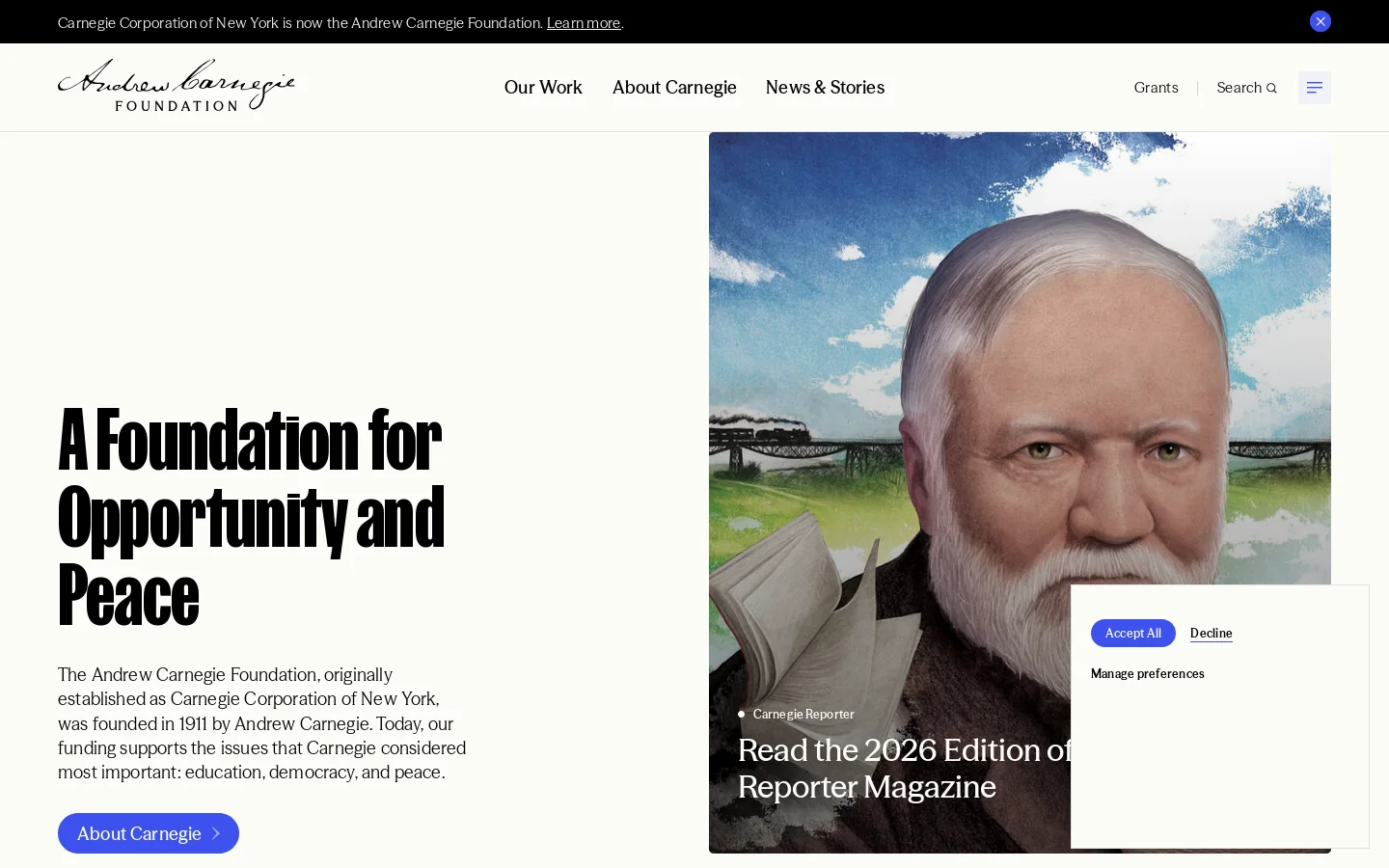Image resolution: width=1389 pixels, height=868 pixels.
Task: Open the News & Stories menu
Action: (x=825, y=88)
